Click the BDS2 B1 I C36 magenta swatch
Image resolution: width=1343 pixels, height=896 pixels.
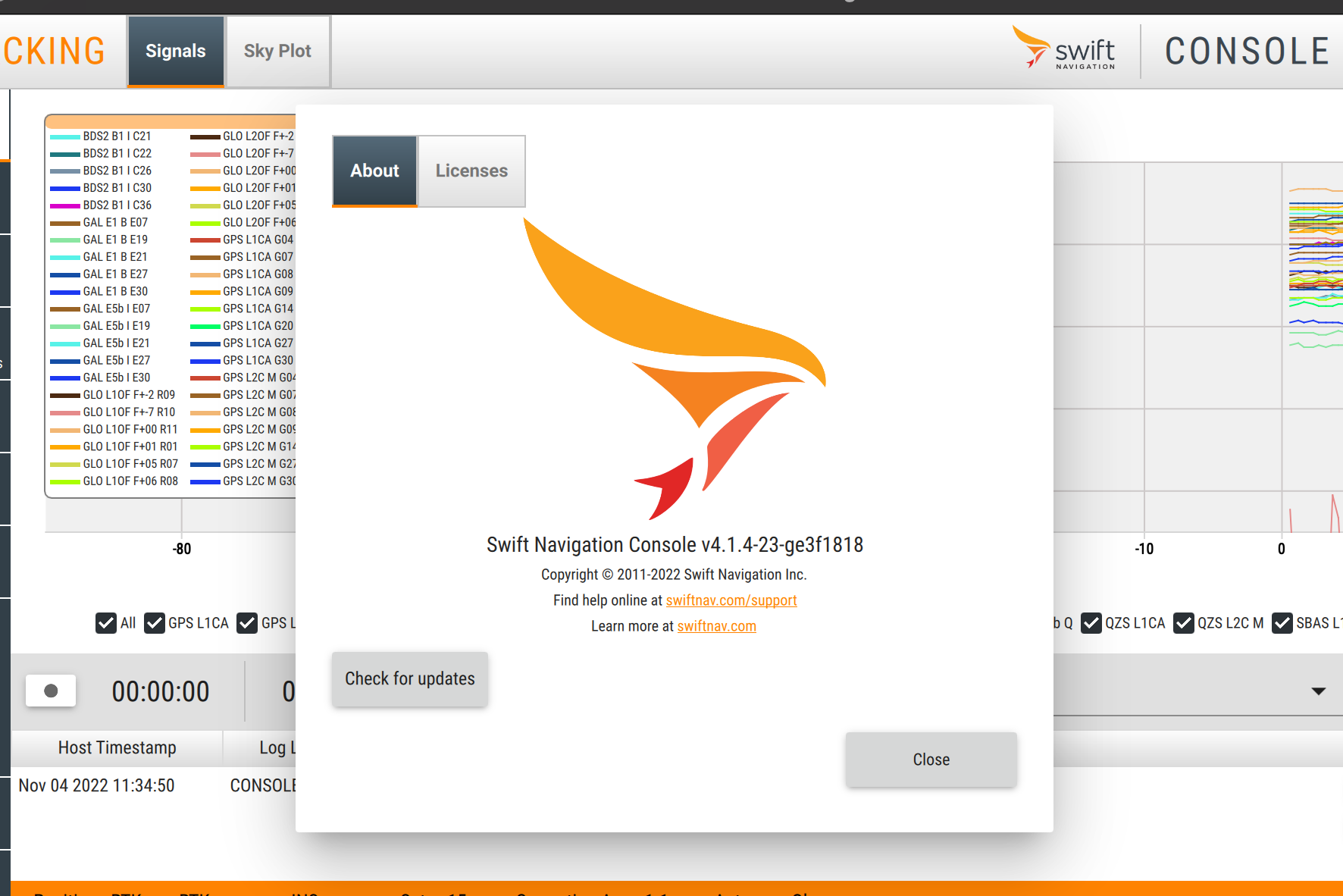(65, 205)
